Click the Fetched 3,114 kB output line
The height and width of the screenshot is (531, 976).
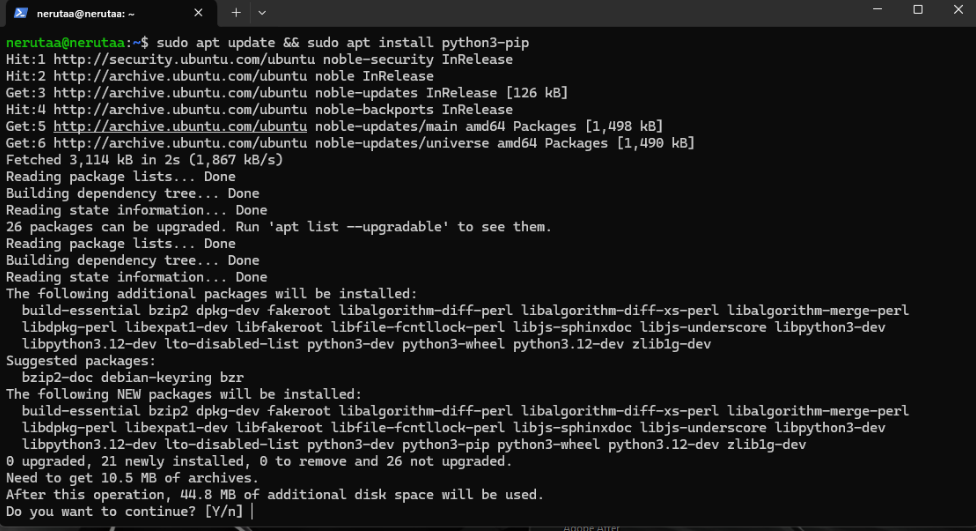pyautogui.click(x=144, y=160)
